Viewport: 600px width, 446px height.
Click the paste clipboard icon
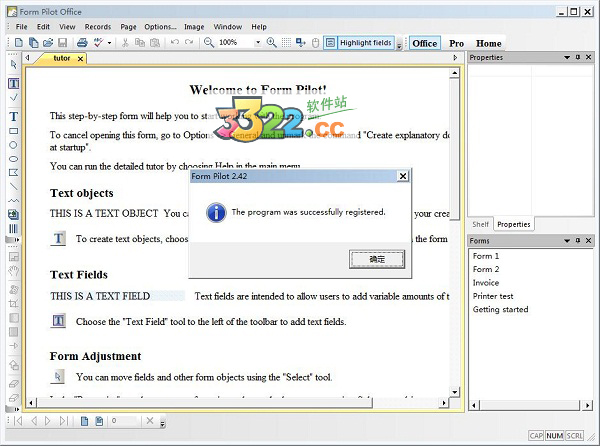point(155,42)
